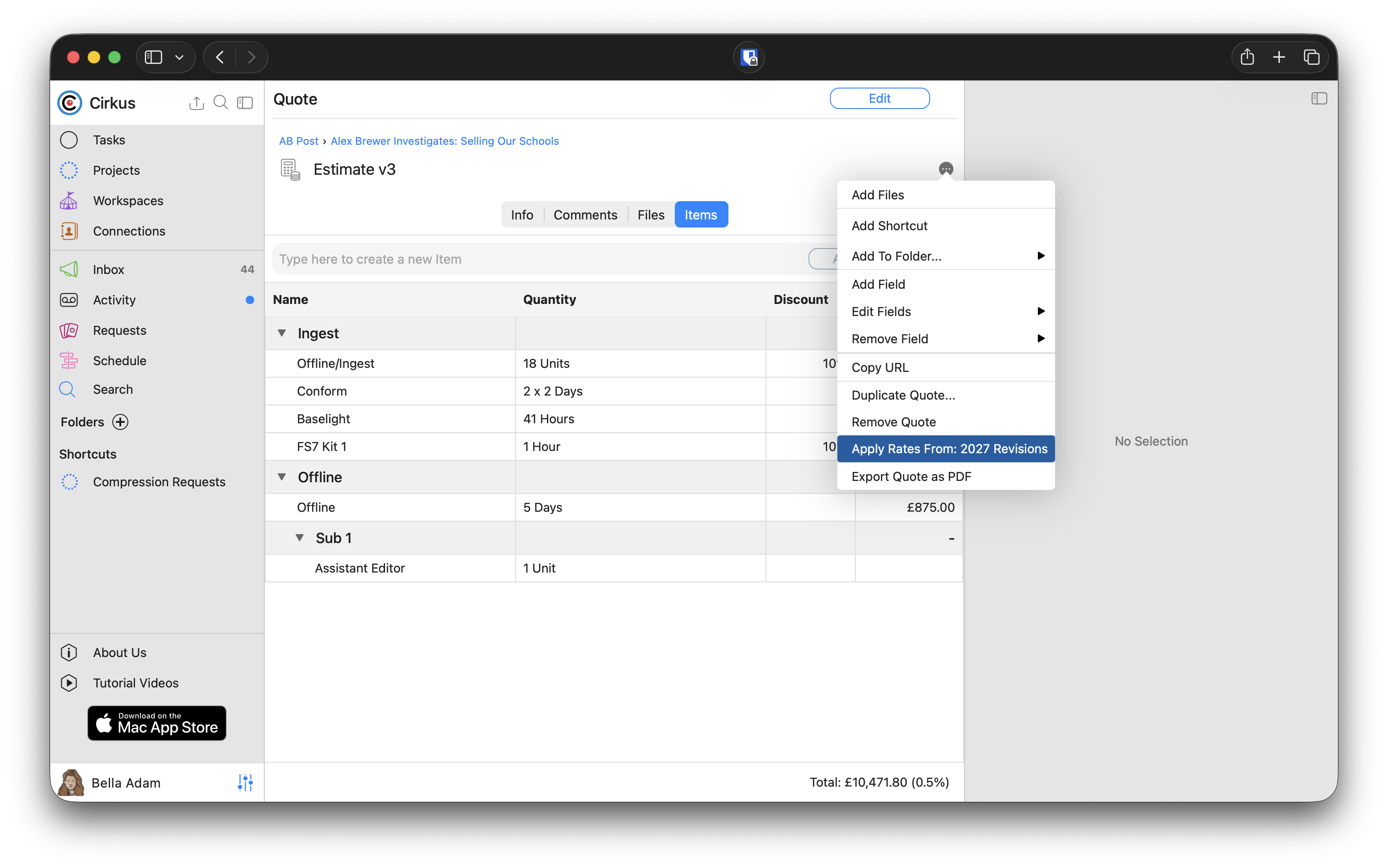Switch to the Comments tab

[x=585, y=215]
